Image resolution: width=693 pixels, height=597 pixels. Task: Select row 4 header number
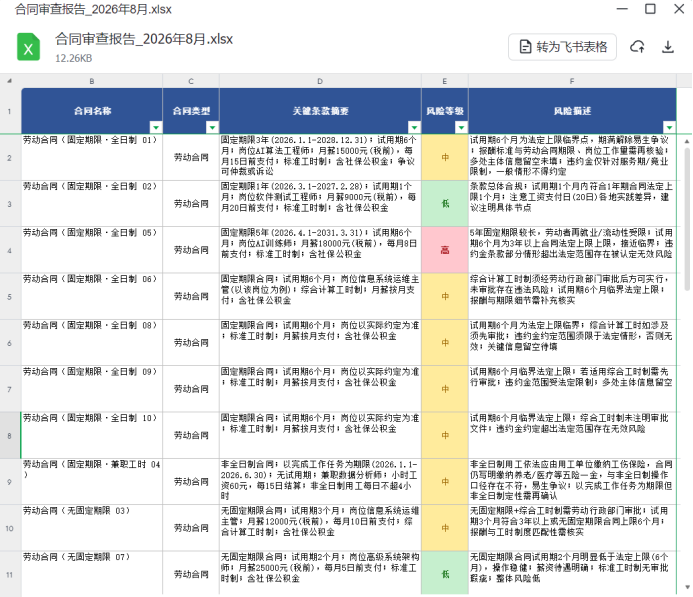9,251
